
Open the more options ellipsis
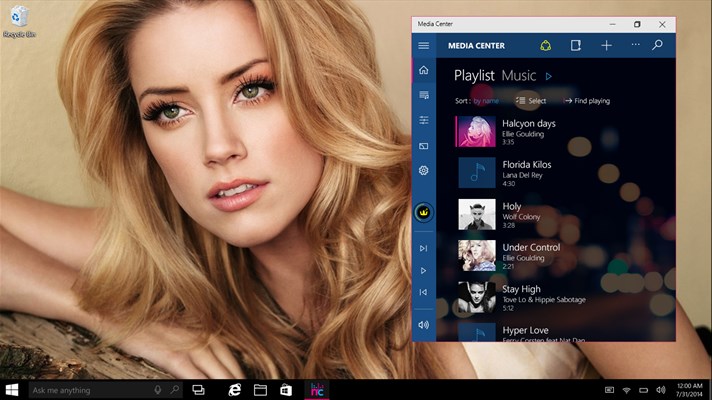[635, 44]
